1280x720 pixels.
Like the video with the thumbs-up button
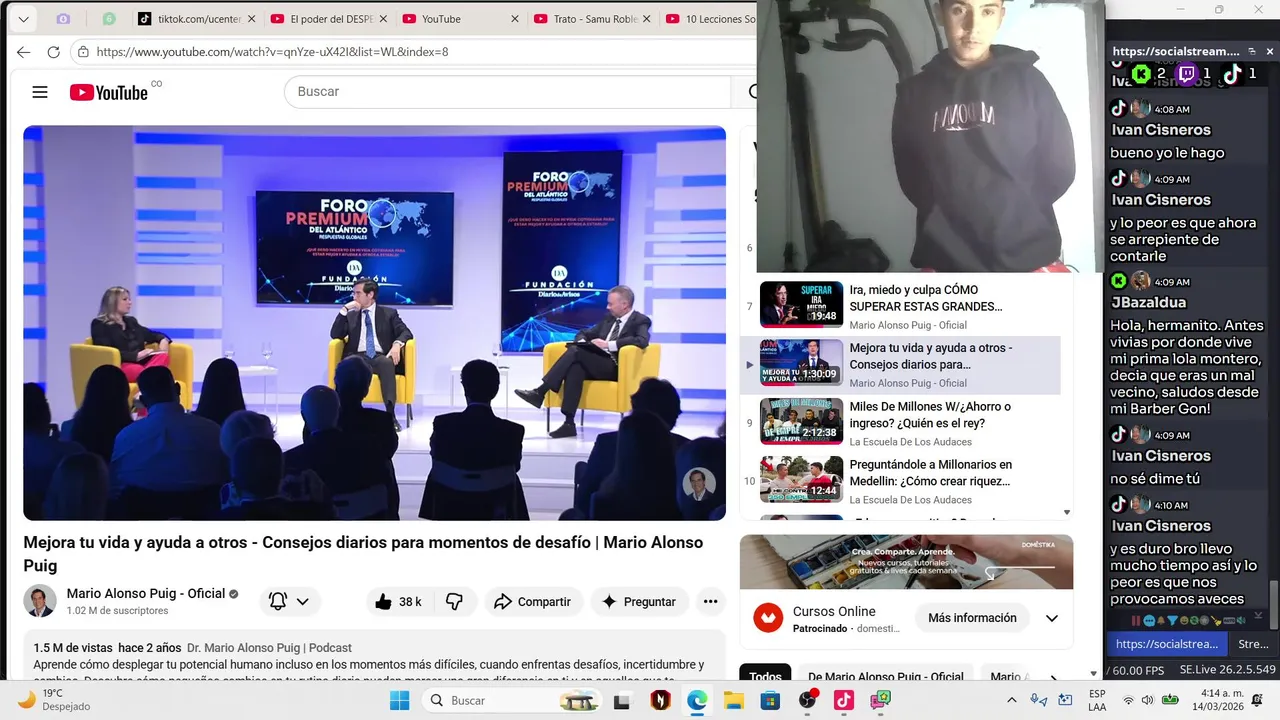click(x=398, y=602)
